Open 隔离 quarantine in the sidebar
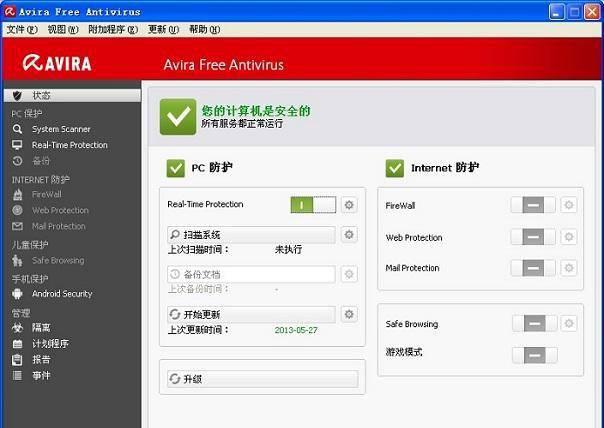The image size is (604, 428). pyautogui.click(x=41, y=328)
